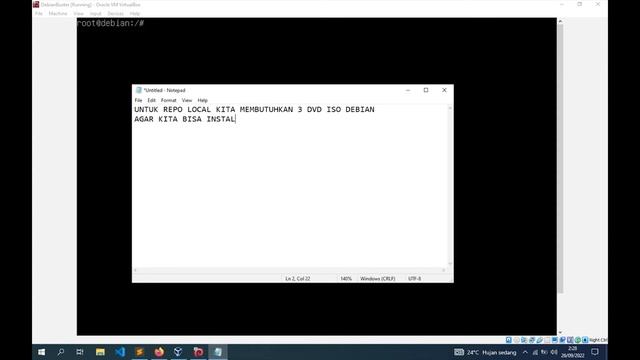
Task: Click the network tray icon
Action: tap(535, 352)
